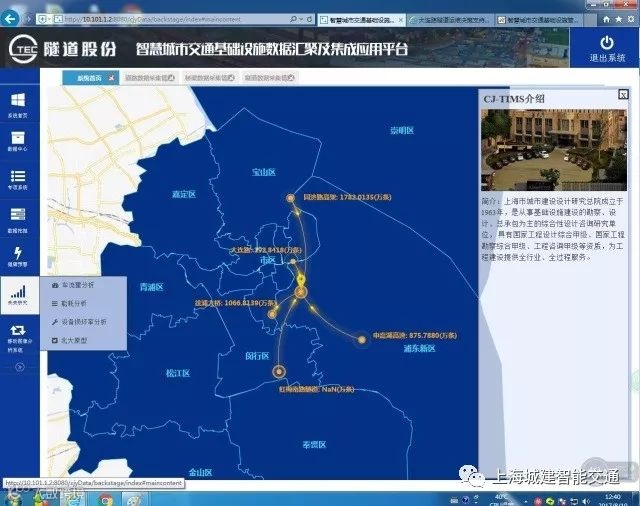Open 专项系统 via the list icon
Viewport: 640px width, 506px height.
(18, 180)
